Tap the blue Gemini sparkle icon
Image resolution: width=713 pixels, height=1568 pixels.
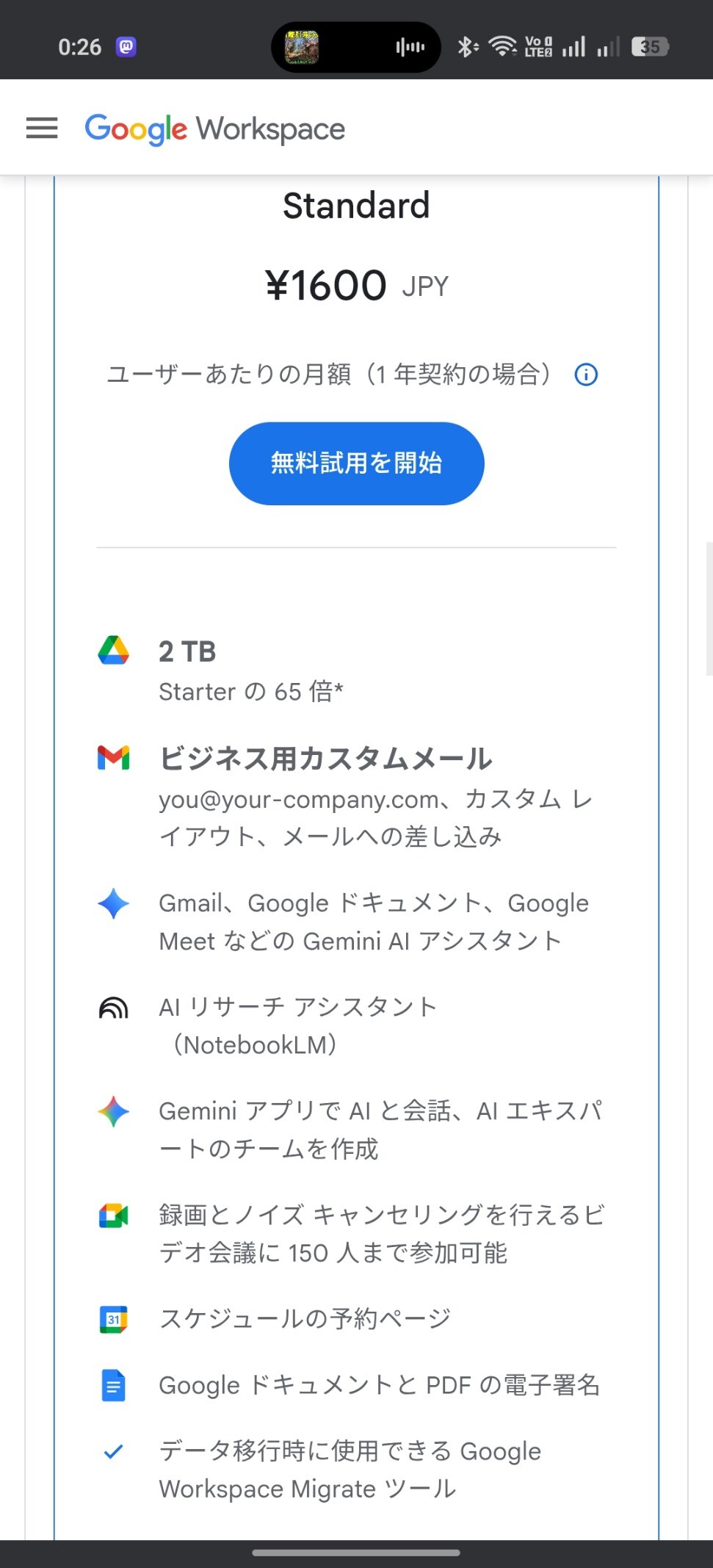pos(114,903)
